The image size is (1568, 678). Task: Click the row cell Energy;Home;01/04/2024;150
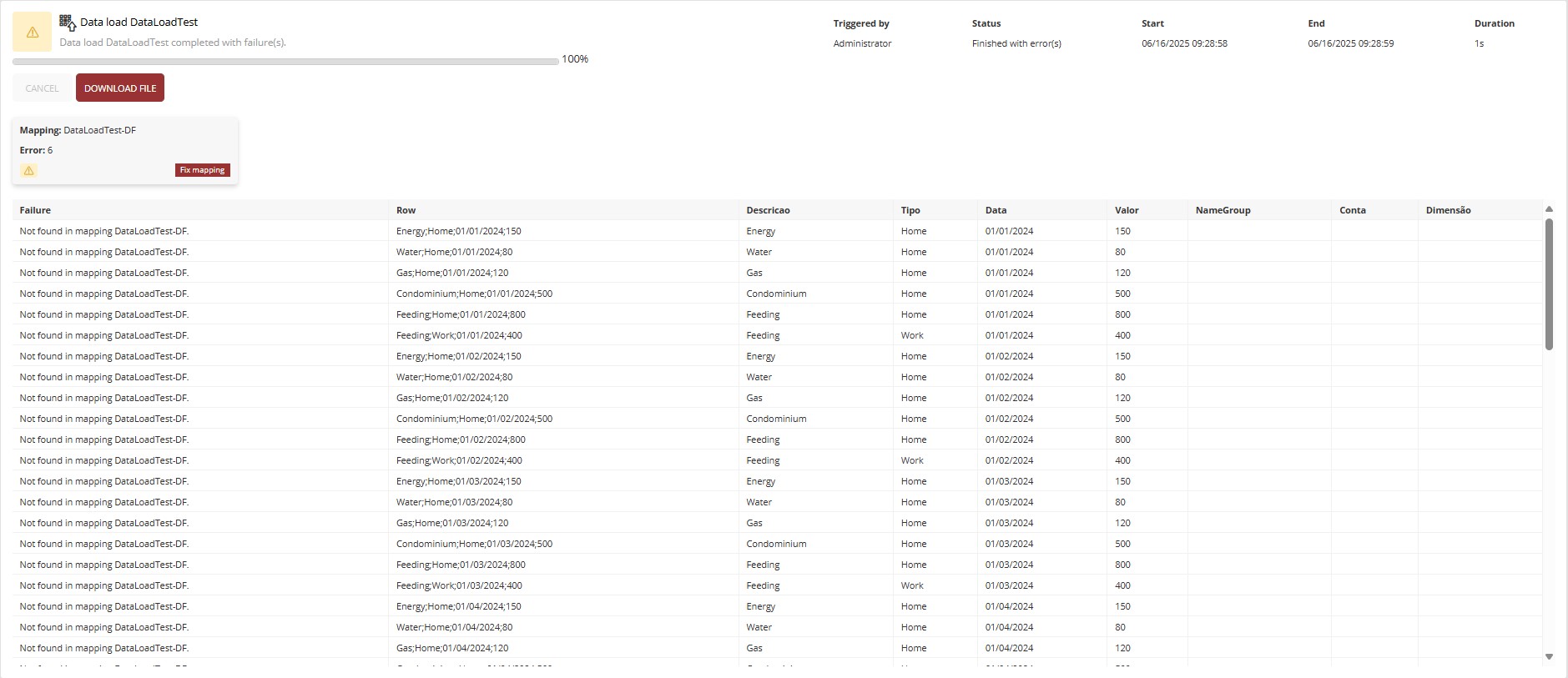[564, 606]
